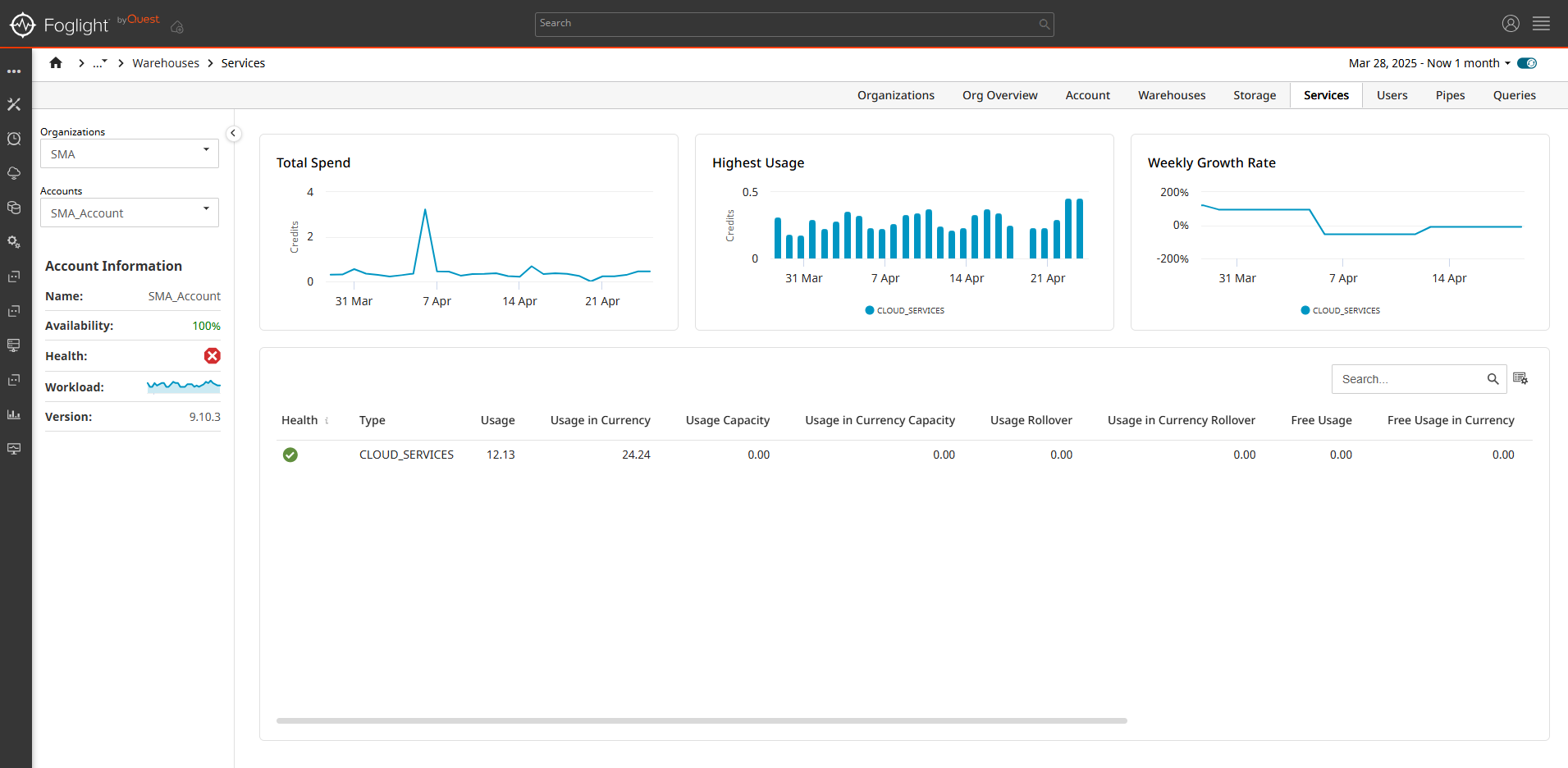
Task: Switch to the Queries tab
Action: pyautogui.click(x=1515, y=95)
